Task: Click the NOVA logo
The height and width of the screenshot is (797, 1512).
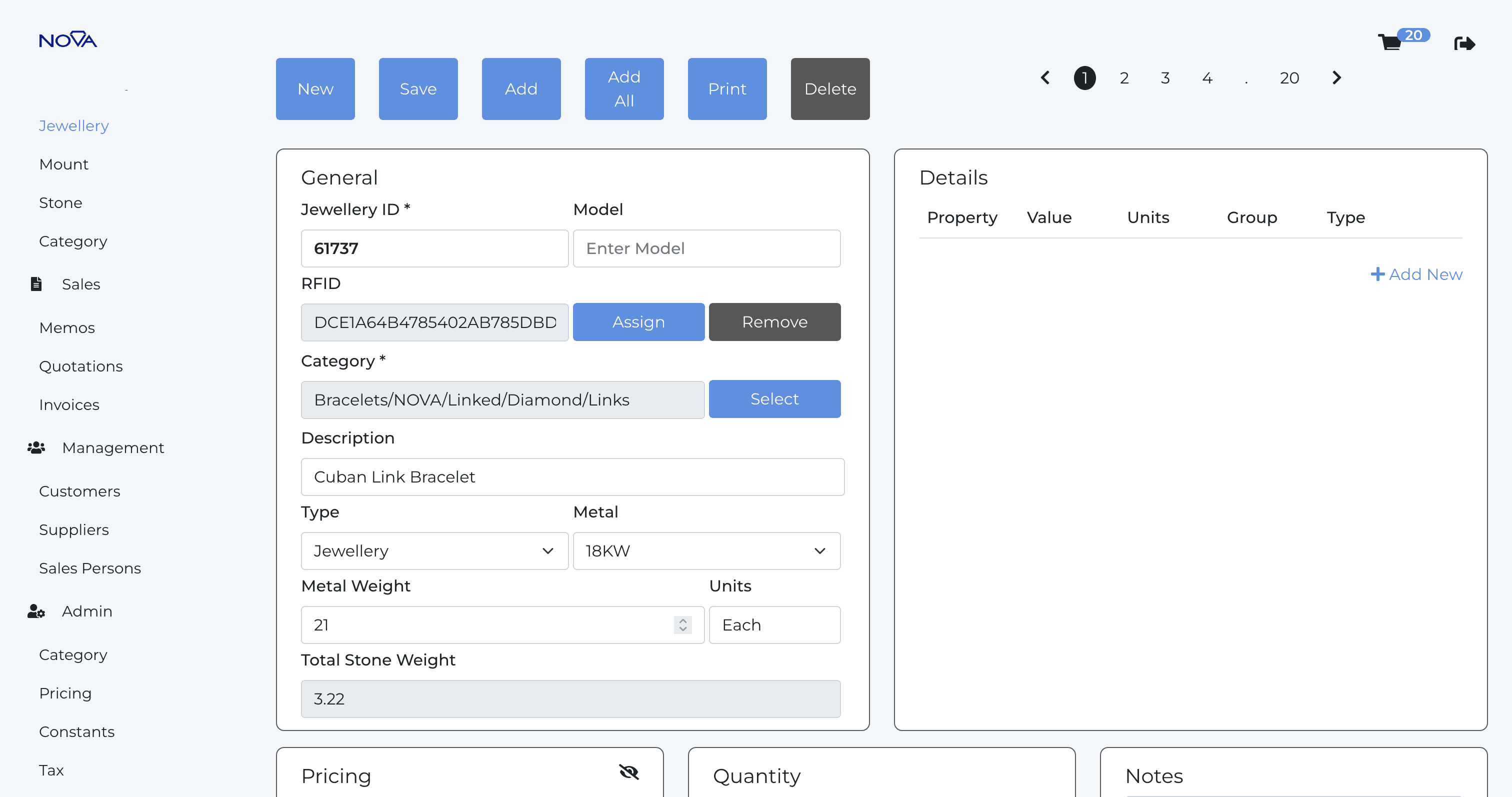Action: (68, 40)
